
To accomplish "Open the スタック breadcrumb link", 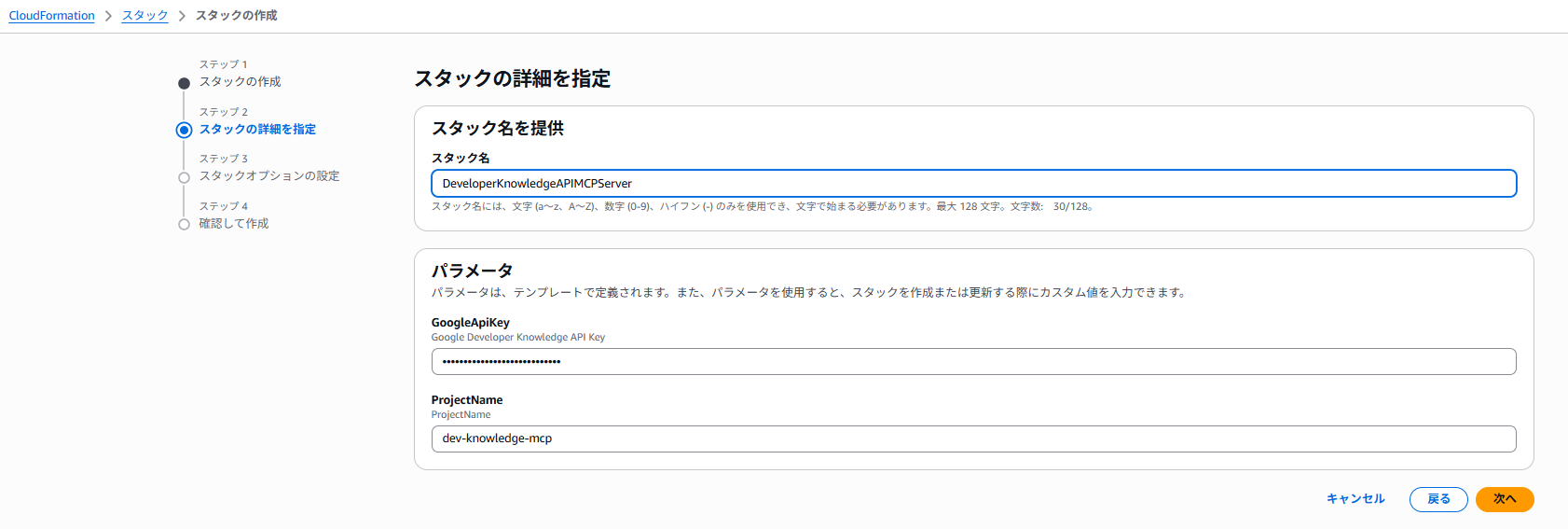I will (x=144, y=16).
